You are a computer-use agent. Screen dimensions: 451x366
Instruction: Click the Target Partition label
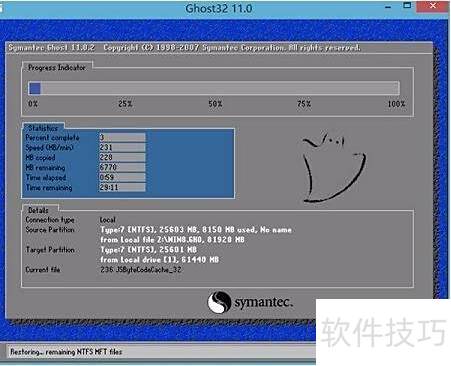(50, 250)
